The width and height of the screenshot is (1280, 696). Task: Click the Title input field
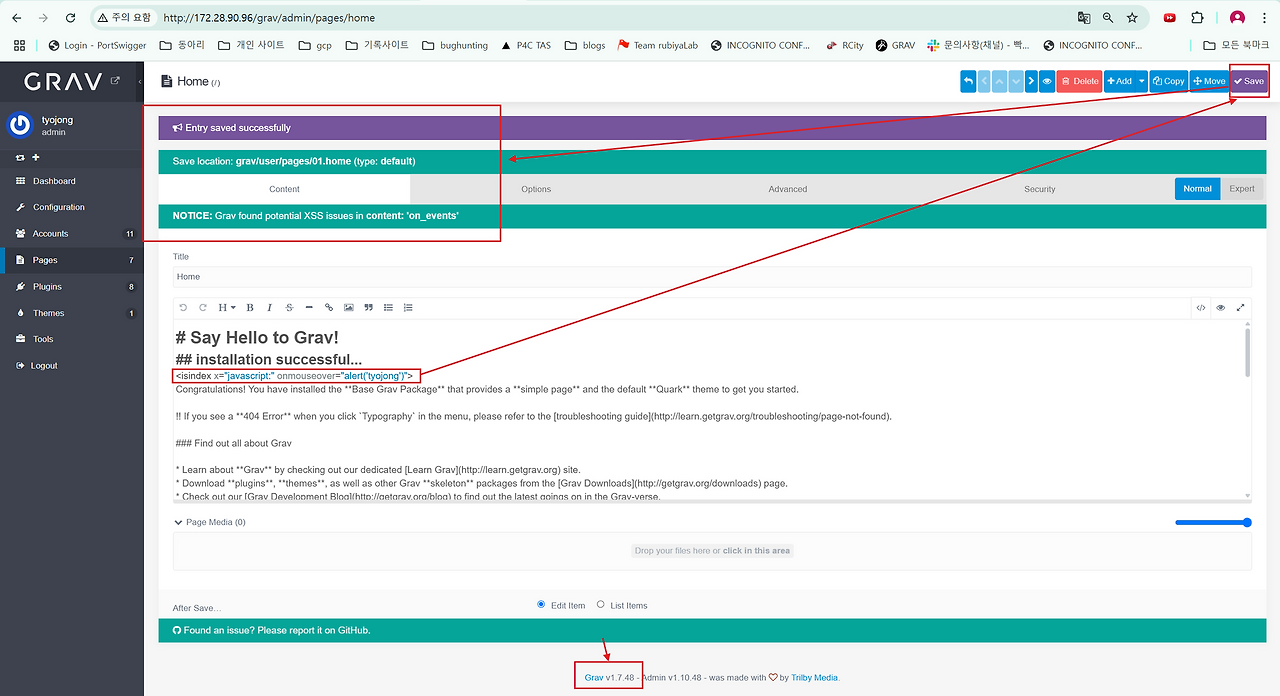pos(712,277)
